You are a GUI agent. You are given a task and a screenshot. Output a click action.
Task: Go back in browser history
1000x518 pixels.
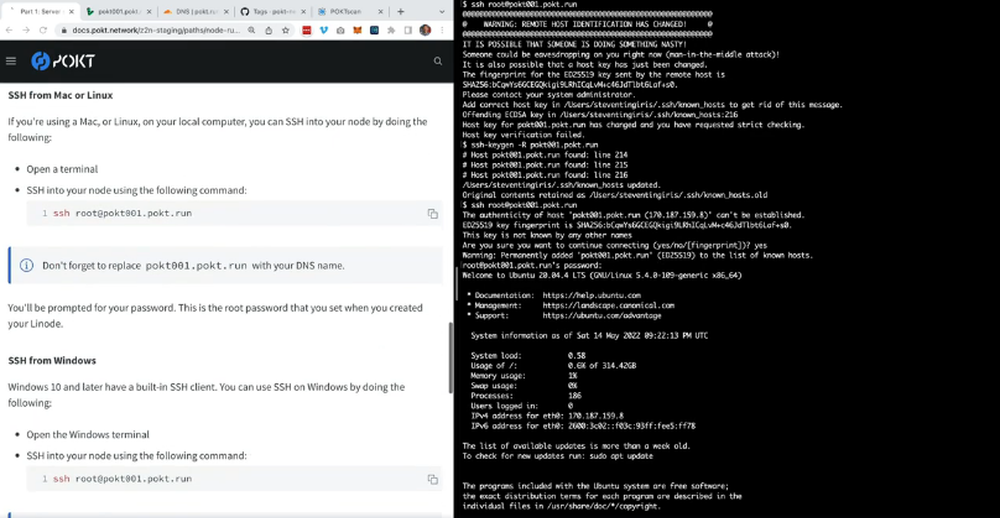coord(10,30)
